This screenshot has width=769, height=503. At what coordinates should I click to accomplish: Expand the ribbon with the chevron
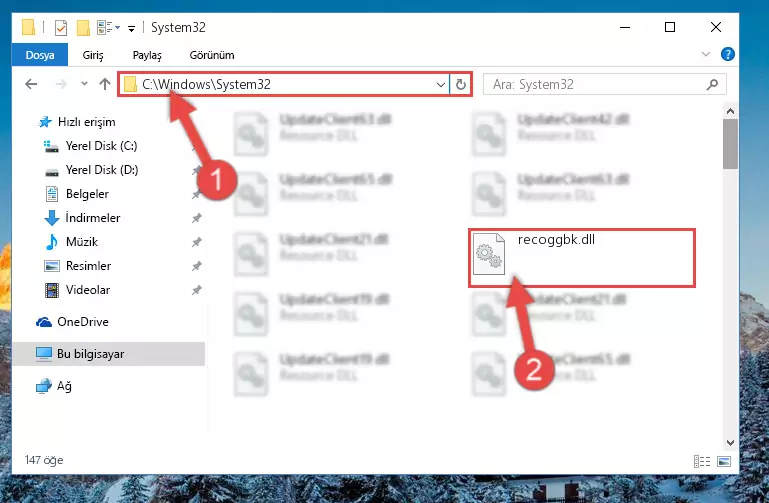click(706, 54)
